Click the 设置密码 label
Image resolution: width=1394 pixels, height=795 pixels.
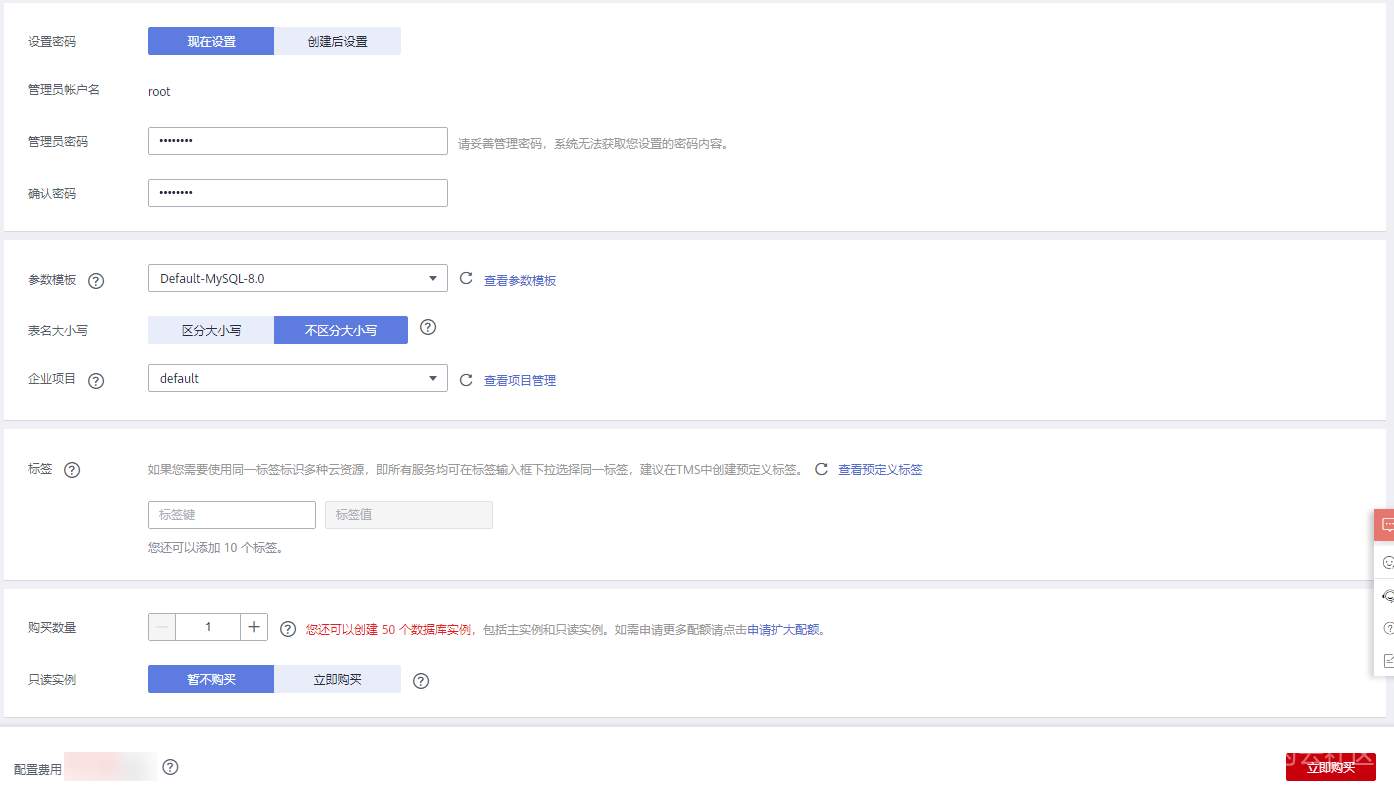[52, 42]
